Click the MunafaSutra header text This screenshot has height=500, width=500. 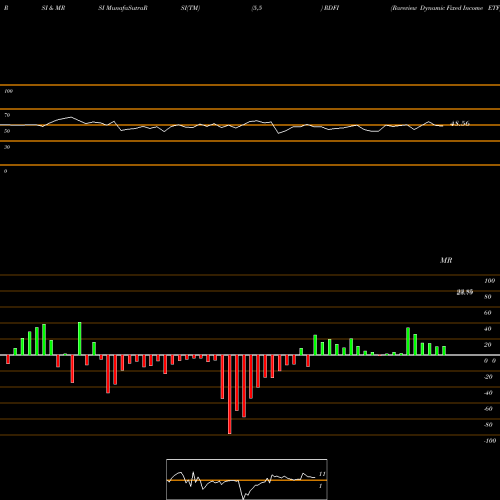tap(127, 8)
